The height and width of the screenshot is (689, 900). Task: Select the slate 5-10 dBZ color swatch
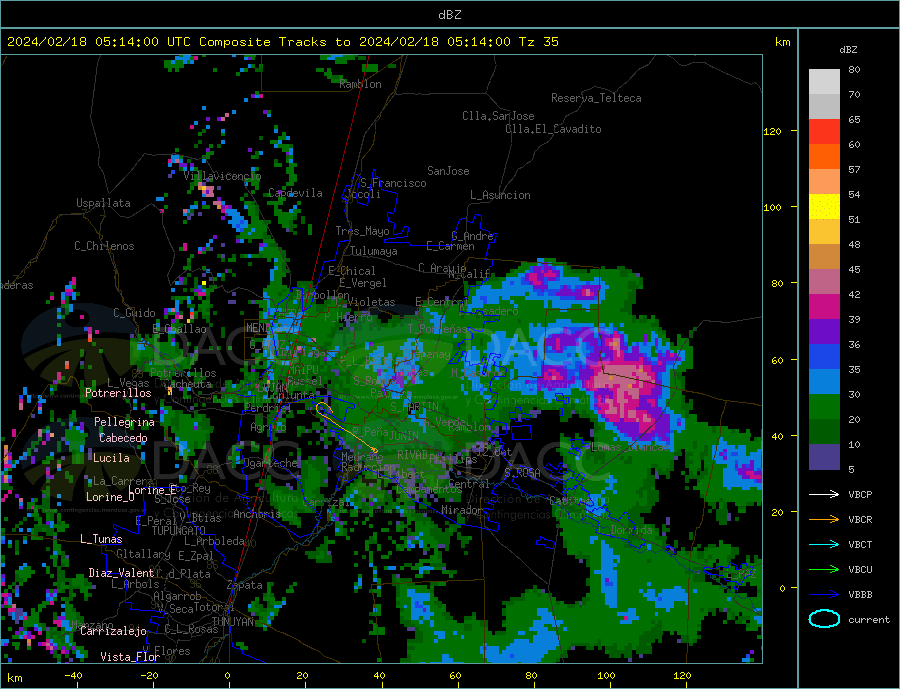(x=824, y=457)
